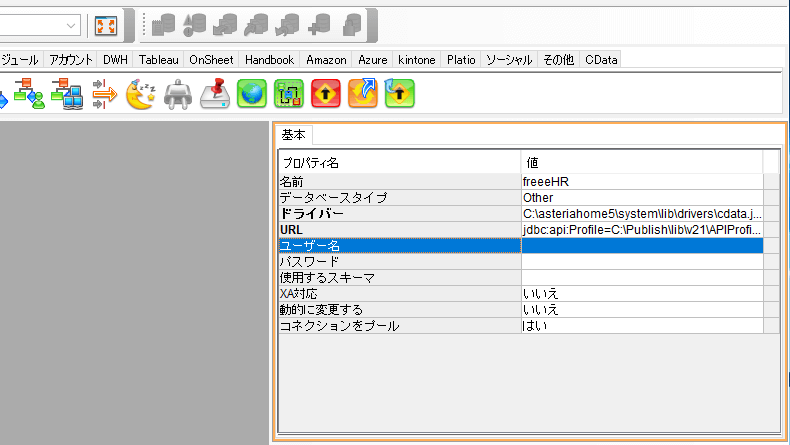Click the XA対応 value いいえ
The image size is (790, 445).
pos(642,294)
